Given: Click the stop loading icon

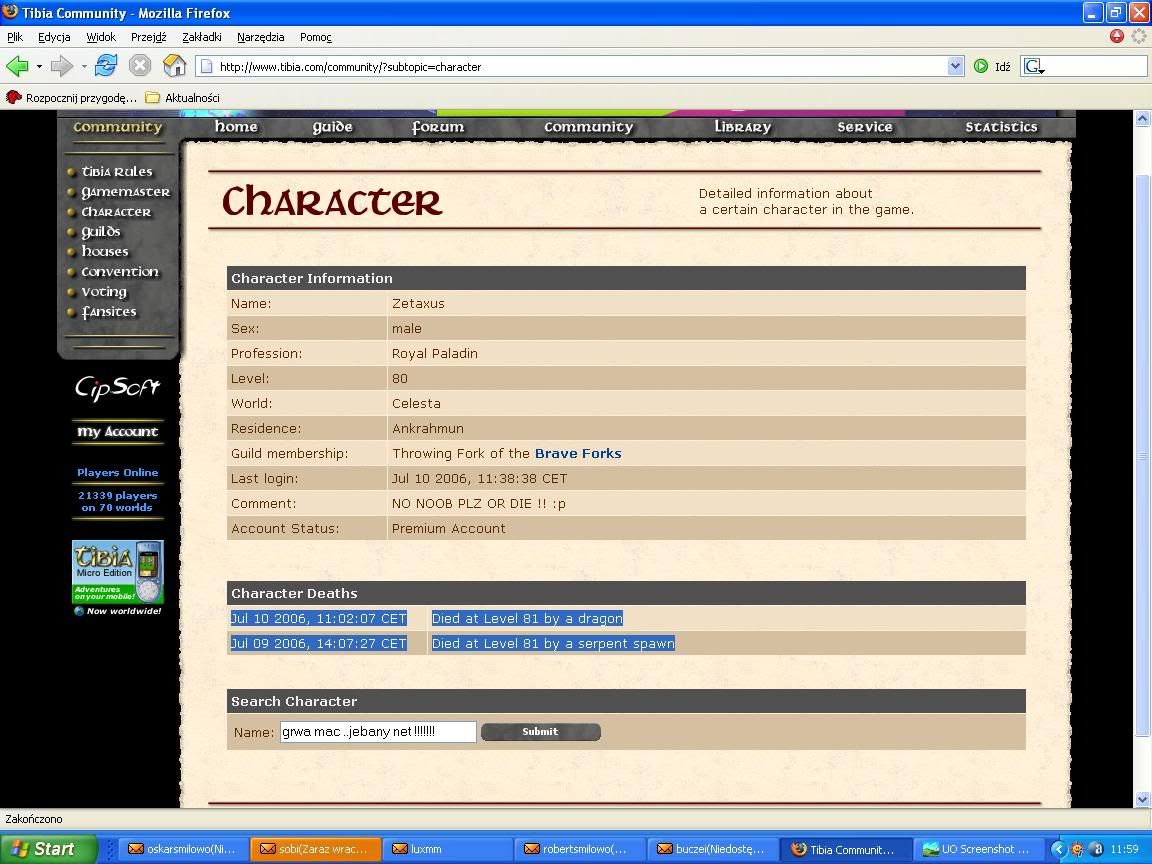Looking at the screenshot, I should point(140,66).
